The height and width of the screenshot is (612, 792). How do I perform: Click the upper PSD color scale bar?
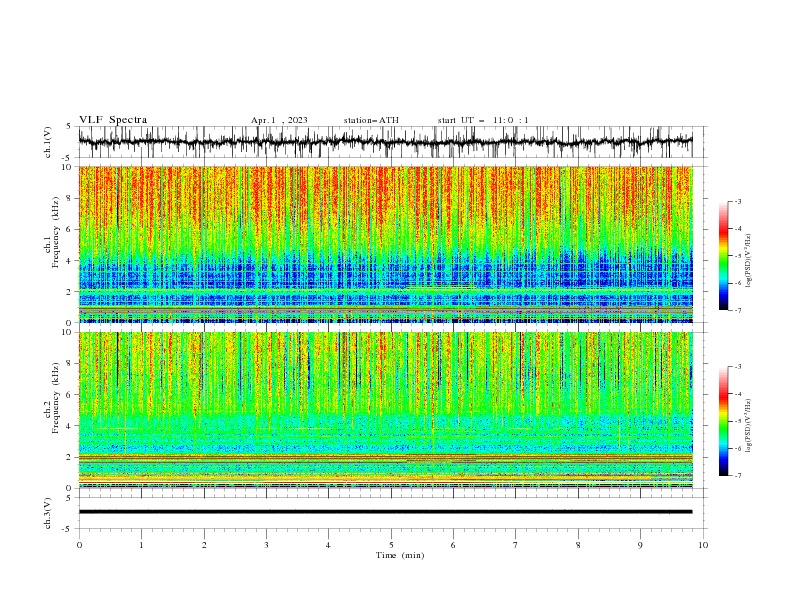click(x=723, y=256)
